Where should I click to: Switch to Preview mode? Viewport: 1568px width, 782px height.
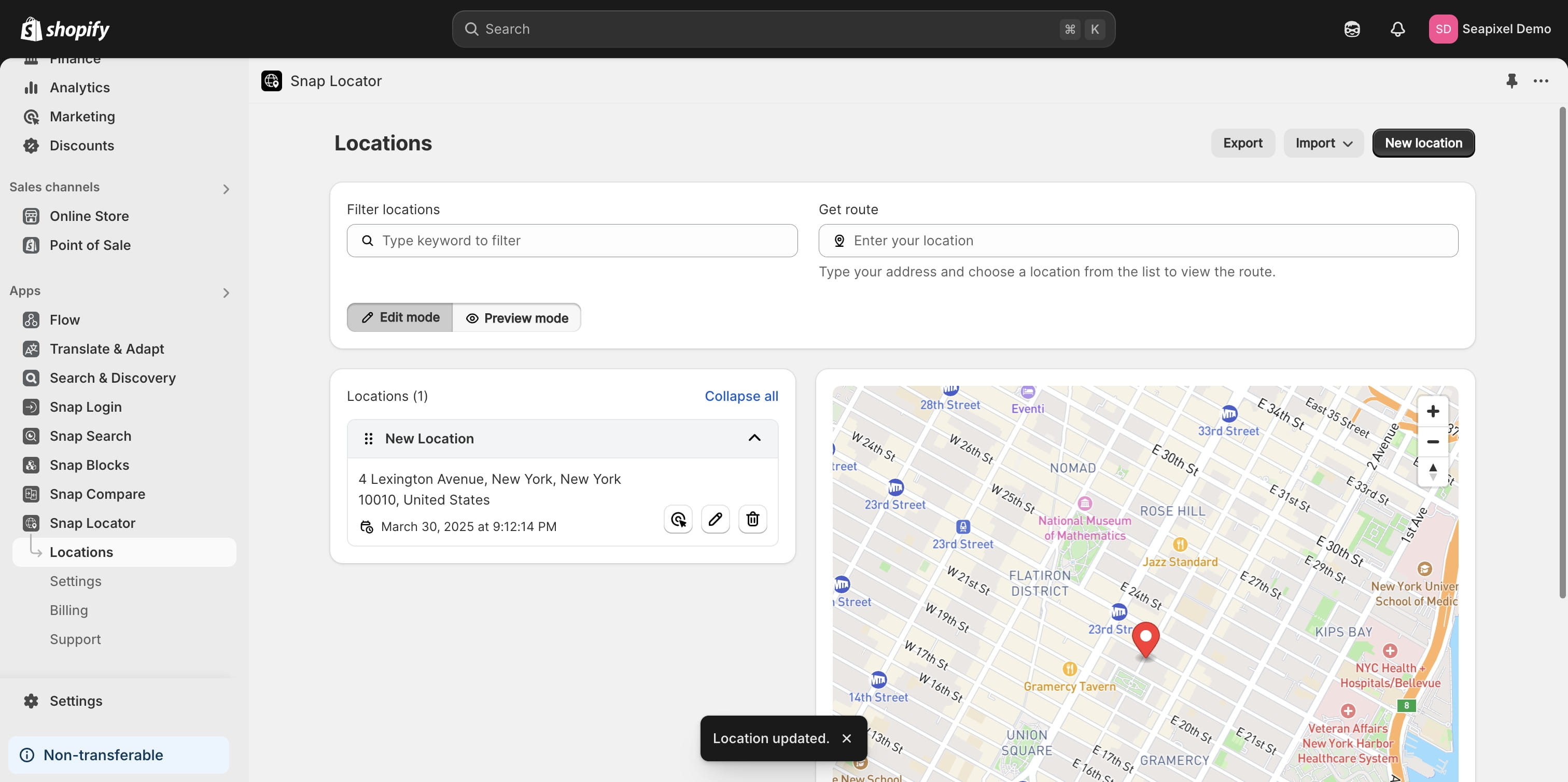point(517,317)
